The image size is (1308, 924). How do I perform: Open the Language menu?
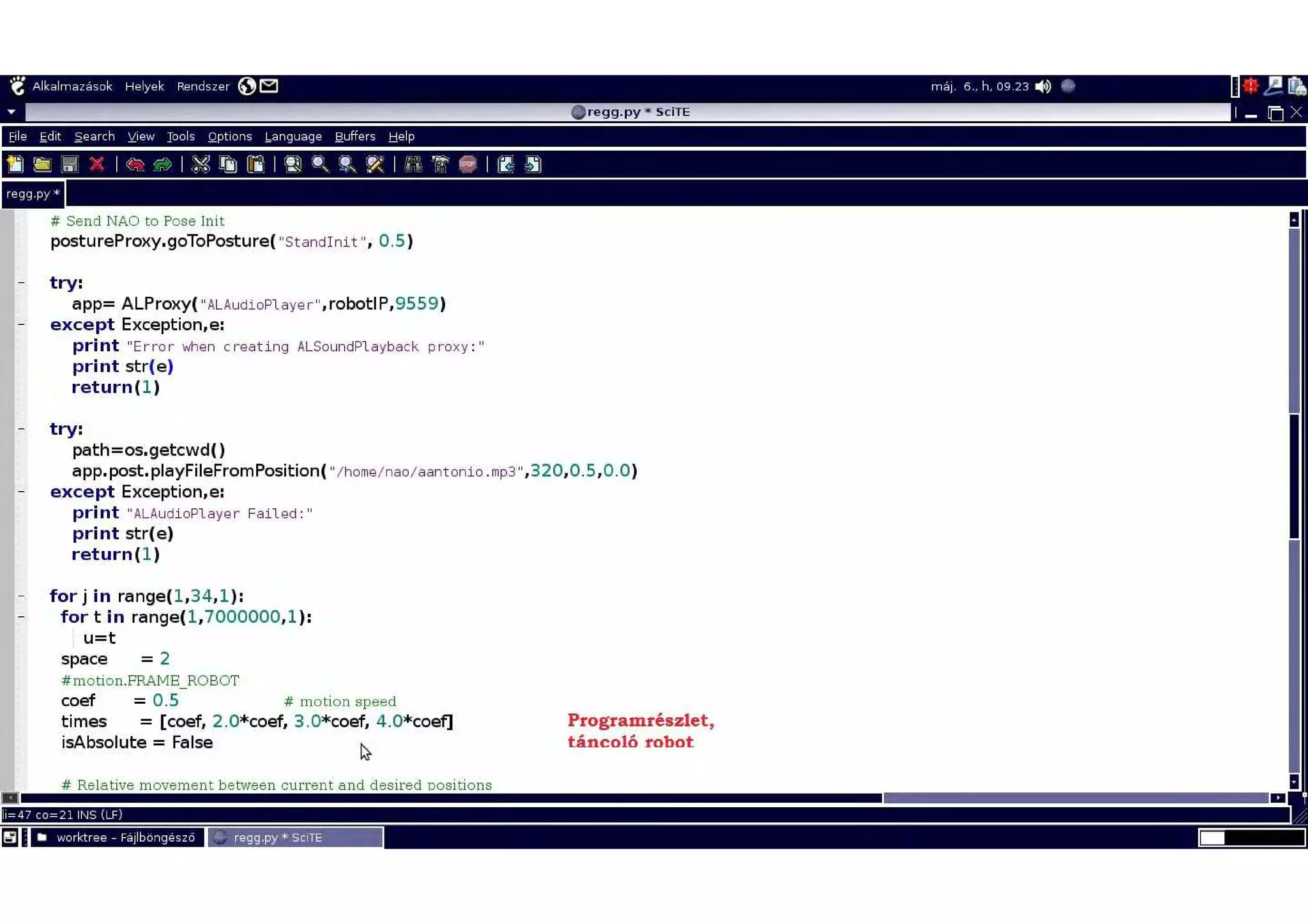tap(293, 137)
